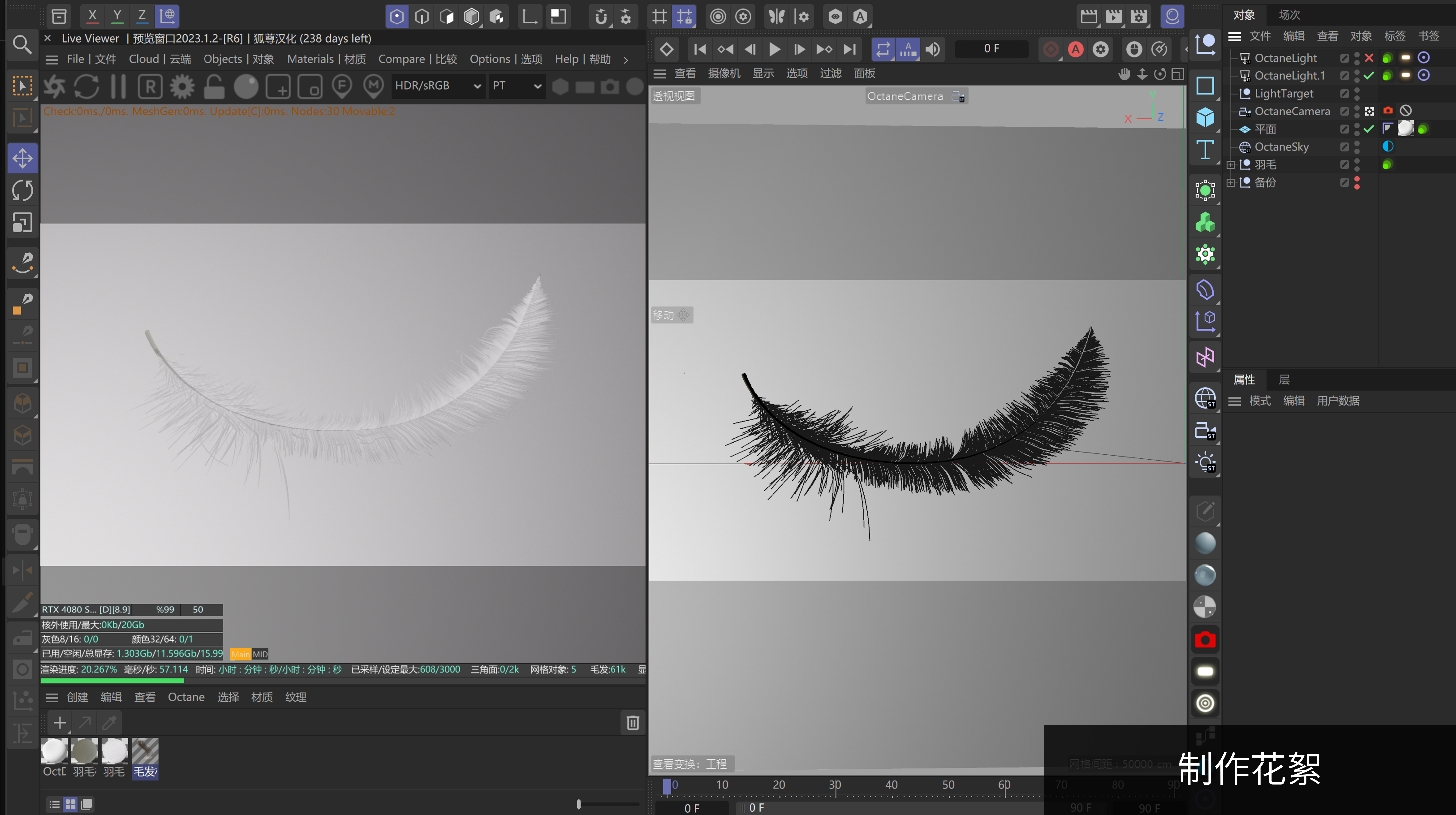Click the pick focus F icon
The image size is (1456, 815).
[342, 86]
